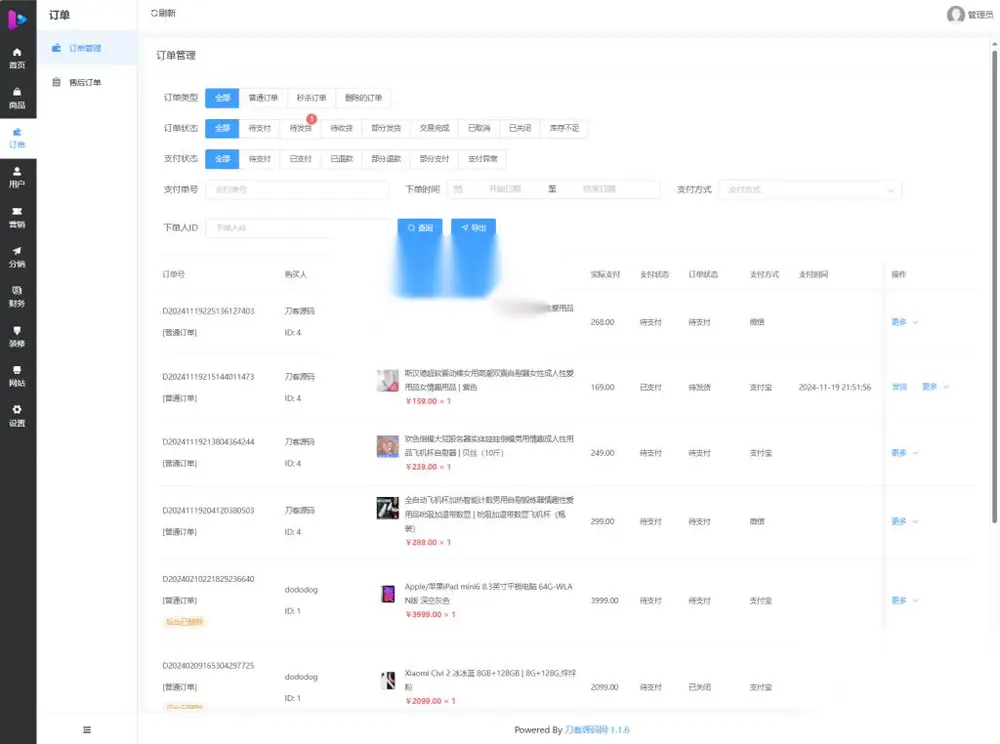Click the page vertical scrollbar
Screen dimensions: 1000x744
tap(994, 287)
